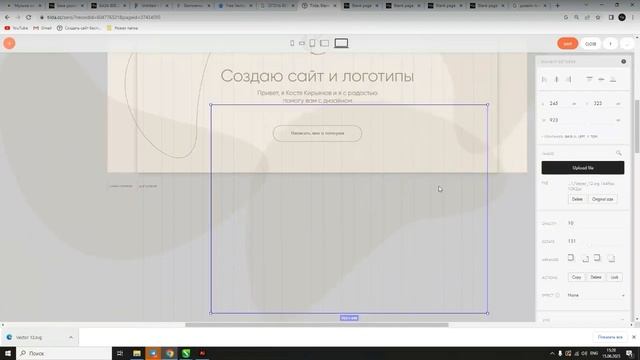Click Delete under the image file name

[x=577, y=199]
